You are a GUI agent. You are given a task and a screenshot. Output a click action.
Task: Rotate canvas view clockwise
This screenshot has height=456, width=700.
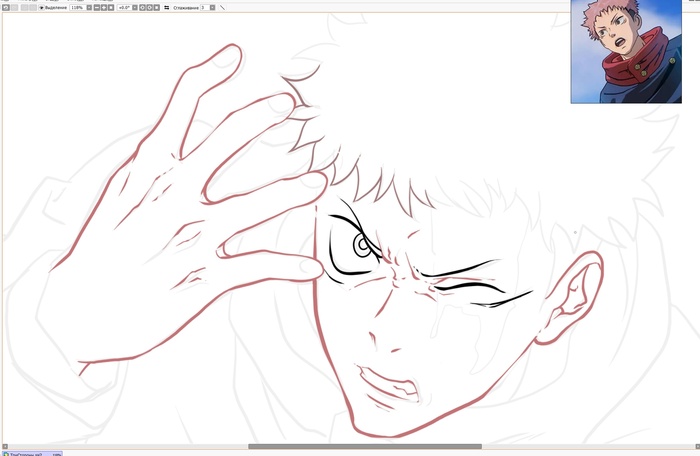pyautogui.click(x=150, y=7)
